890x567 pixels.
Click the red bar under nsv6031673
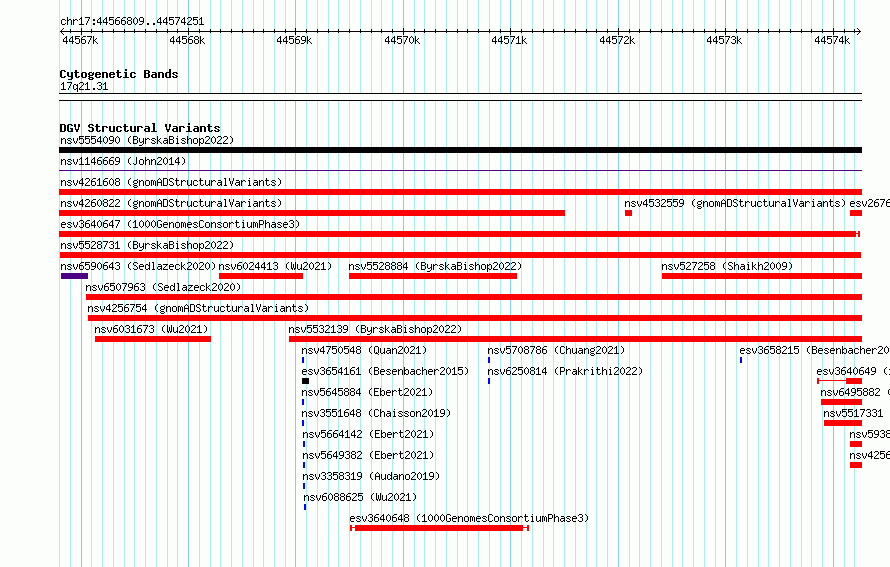coord(153,339)
